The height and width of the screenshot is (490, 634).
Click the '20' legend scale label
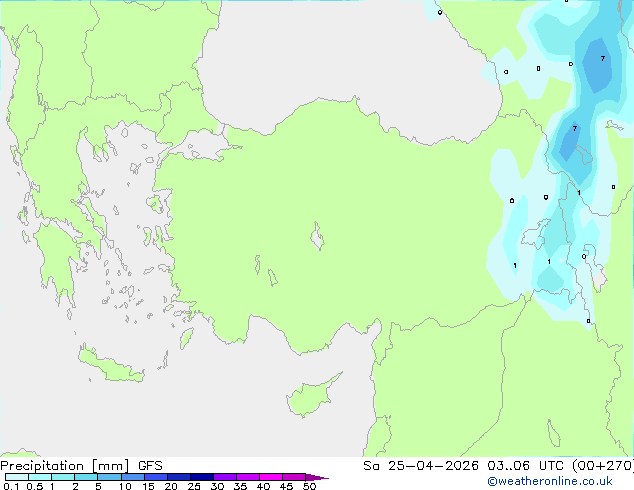(x=171, y=486)
